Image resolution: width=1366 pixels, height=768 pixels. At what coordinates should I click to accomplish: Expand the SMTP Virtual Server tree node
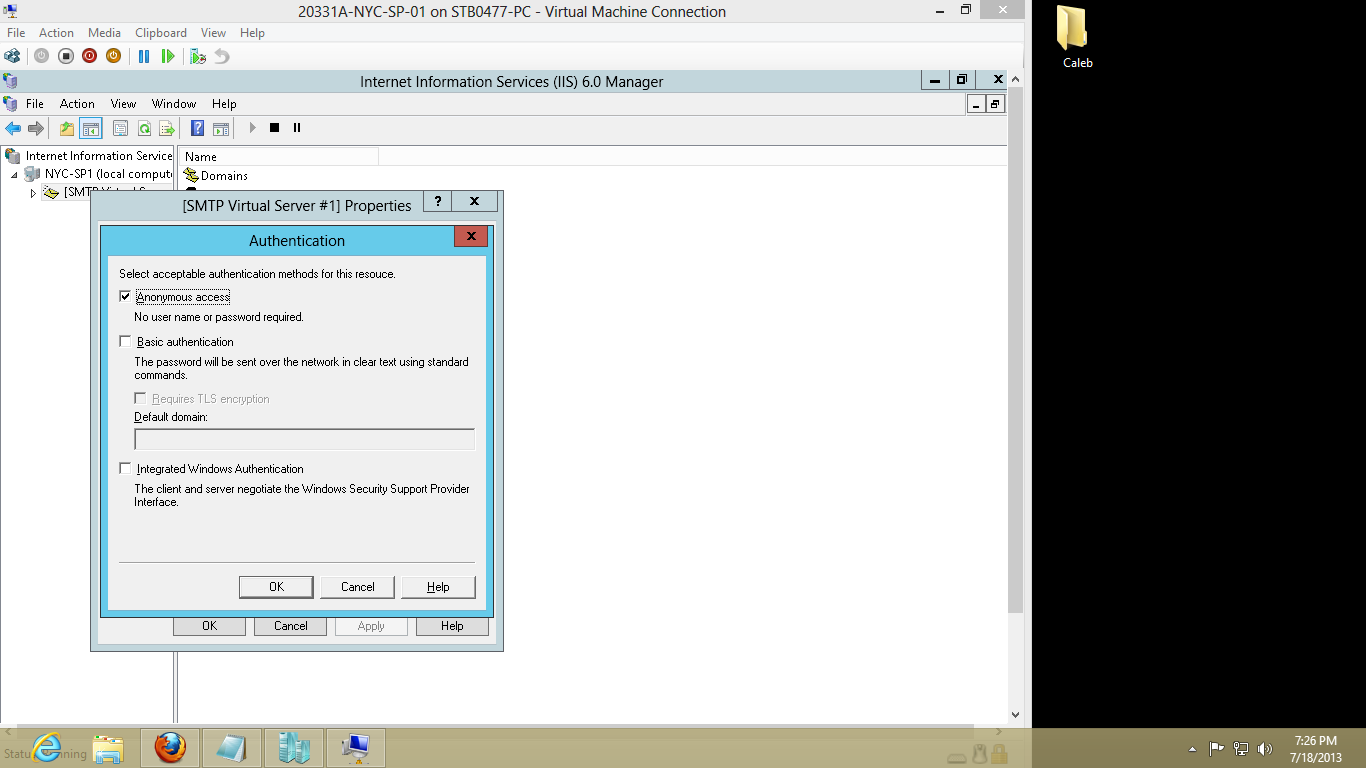point(33,193)
